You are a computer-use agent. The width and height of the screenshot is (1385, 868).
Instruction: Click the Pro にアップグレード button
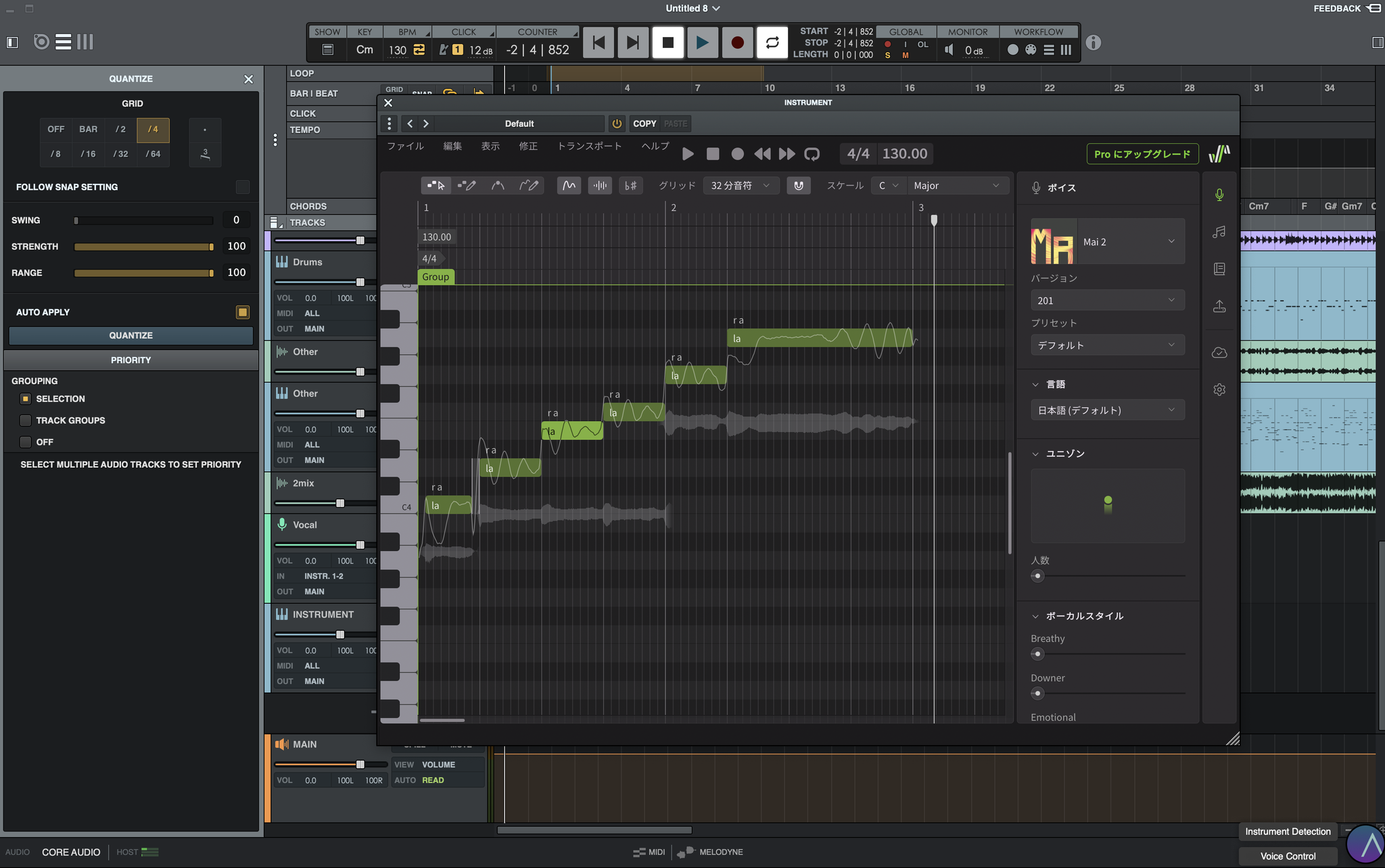(1142, 154)
